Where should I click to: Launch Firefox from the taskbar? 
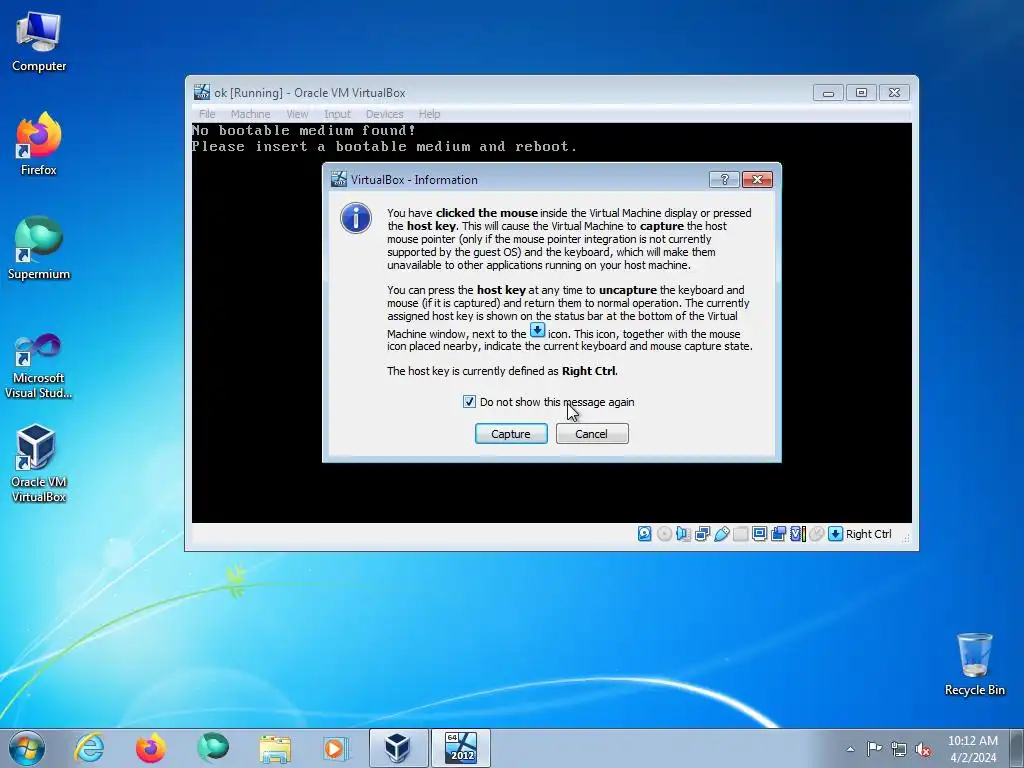click(151, 748)
